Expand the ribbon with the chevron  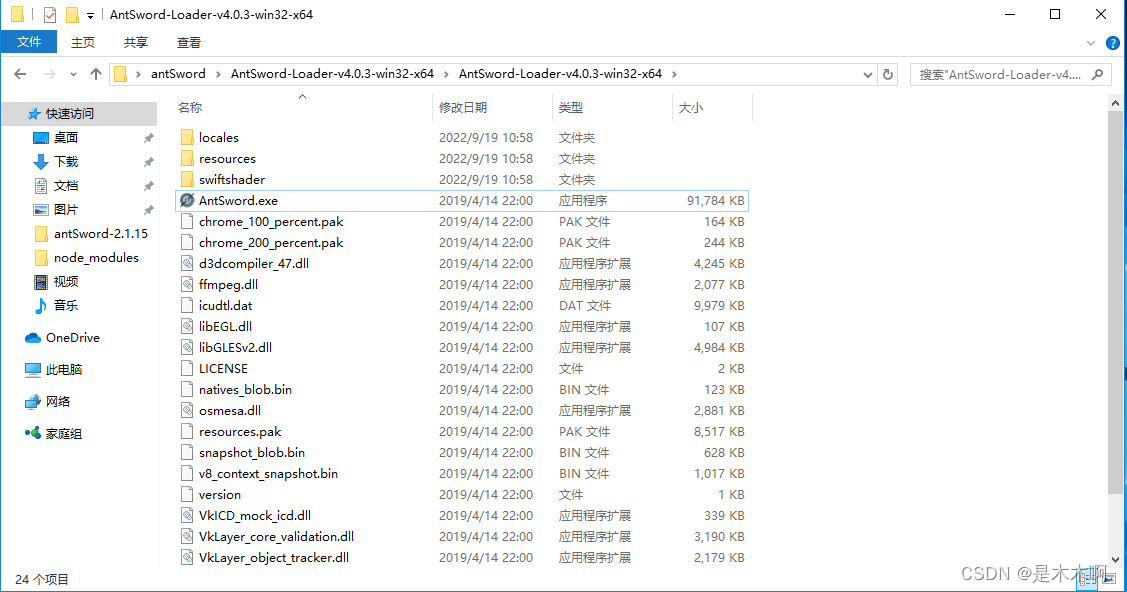coord(1090,43)
